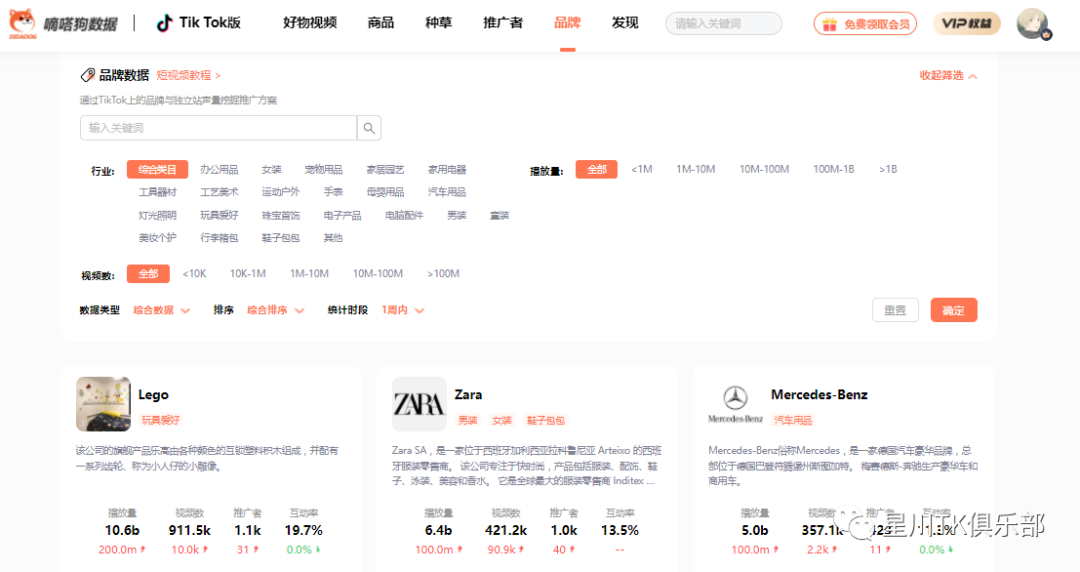1080x572 pixels.
Task: Click the VIP权益 button
Action: point(966,23)
